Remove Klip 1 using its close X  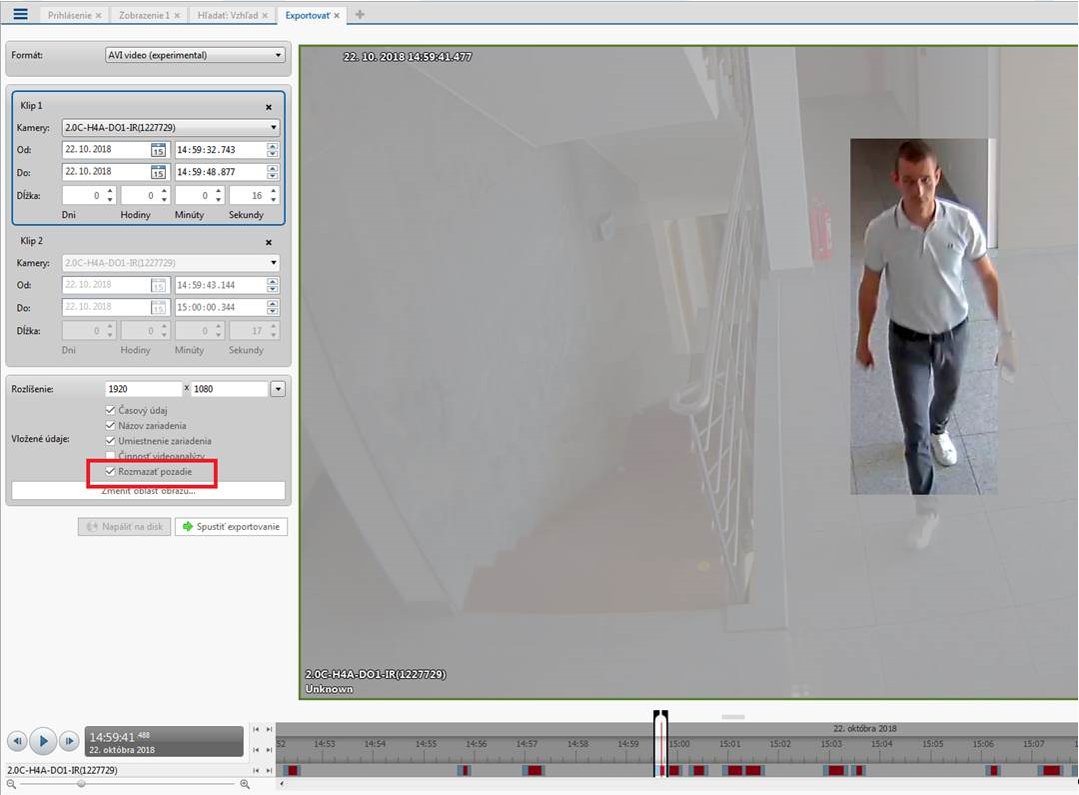click(x=268, y=106)
